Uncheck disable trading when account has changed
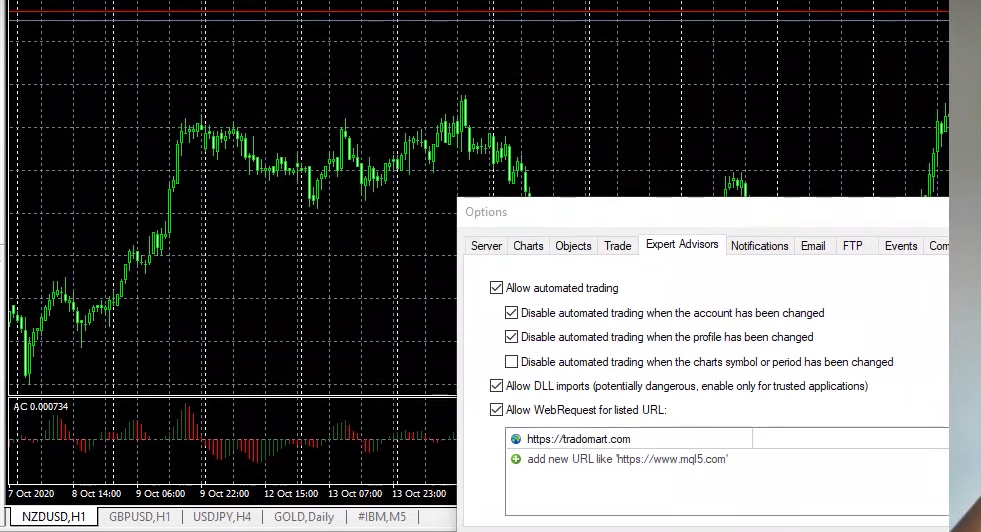Viewport: 981px width, 532px height. [x=512, y=313]
